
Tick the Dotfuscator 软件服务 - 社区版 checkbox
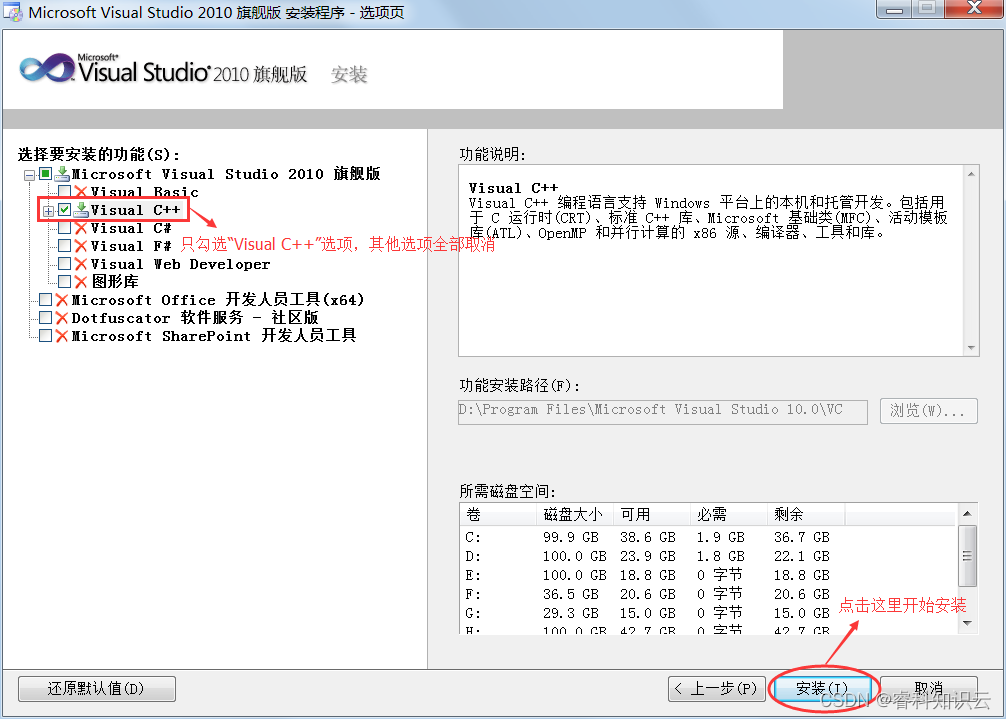tap(46, 317)
